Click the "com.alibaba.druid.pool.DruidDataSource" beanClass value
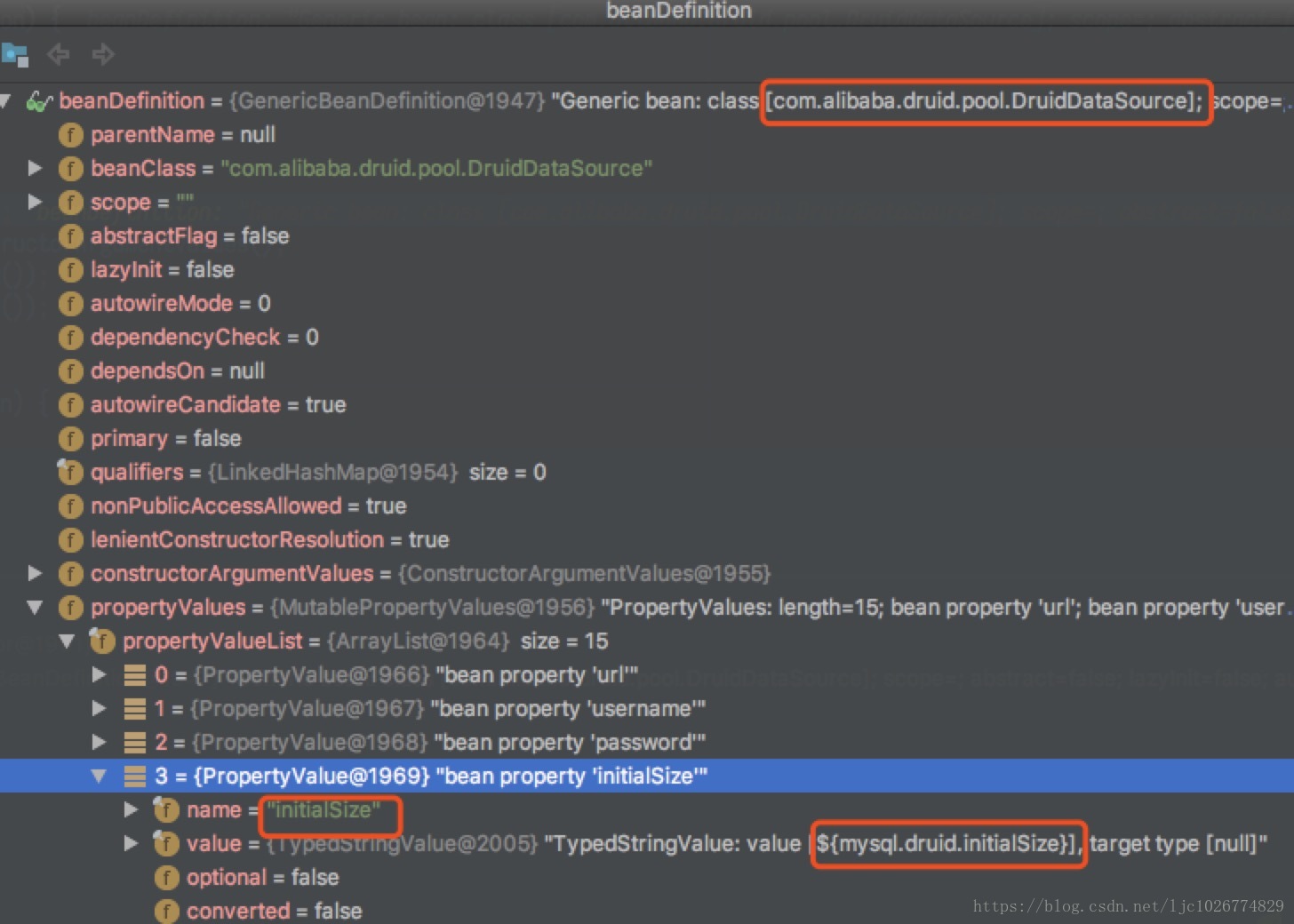The image size is (1294, 924). pos(436,169)
